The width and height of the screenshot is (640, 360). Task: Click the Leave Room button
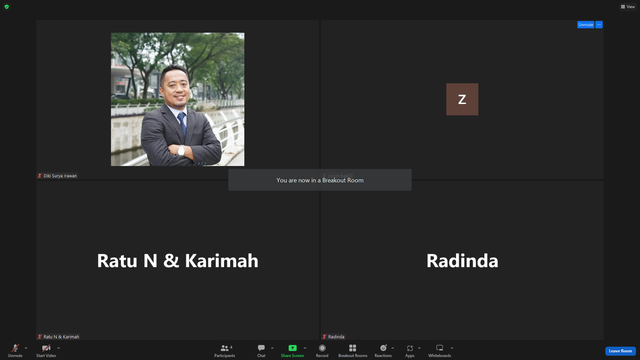[x=620, y=351]
